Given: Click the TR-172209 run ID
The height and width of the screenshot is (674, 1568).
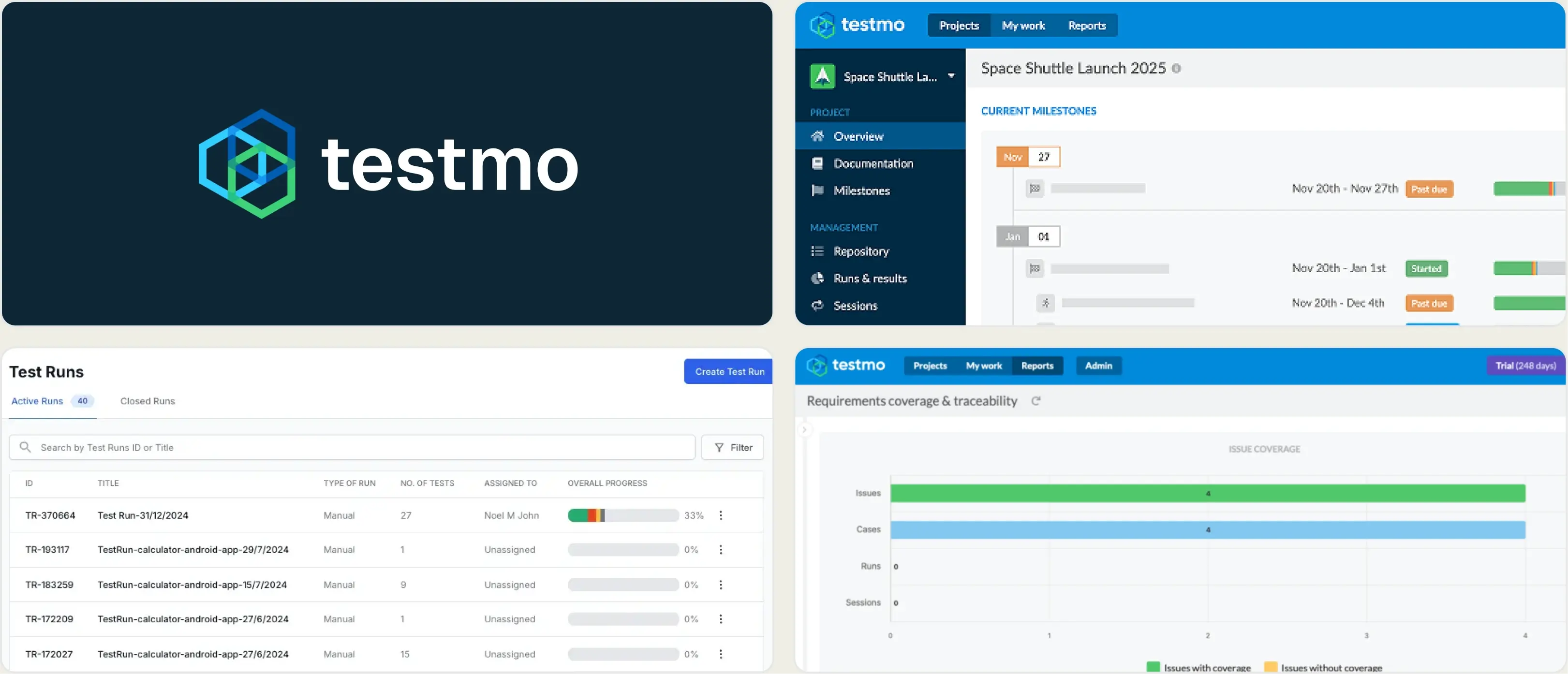Looking at the screenshot, I should [49, 619].
